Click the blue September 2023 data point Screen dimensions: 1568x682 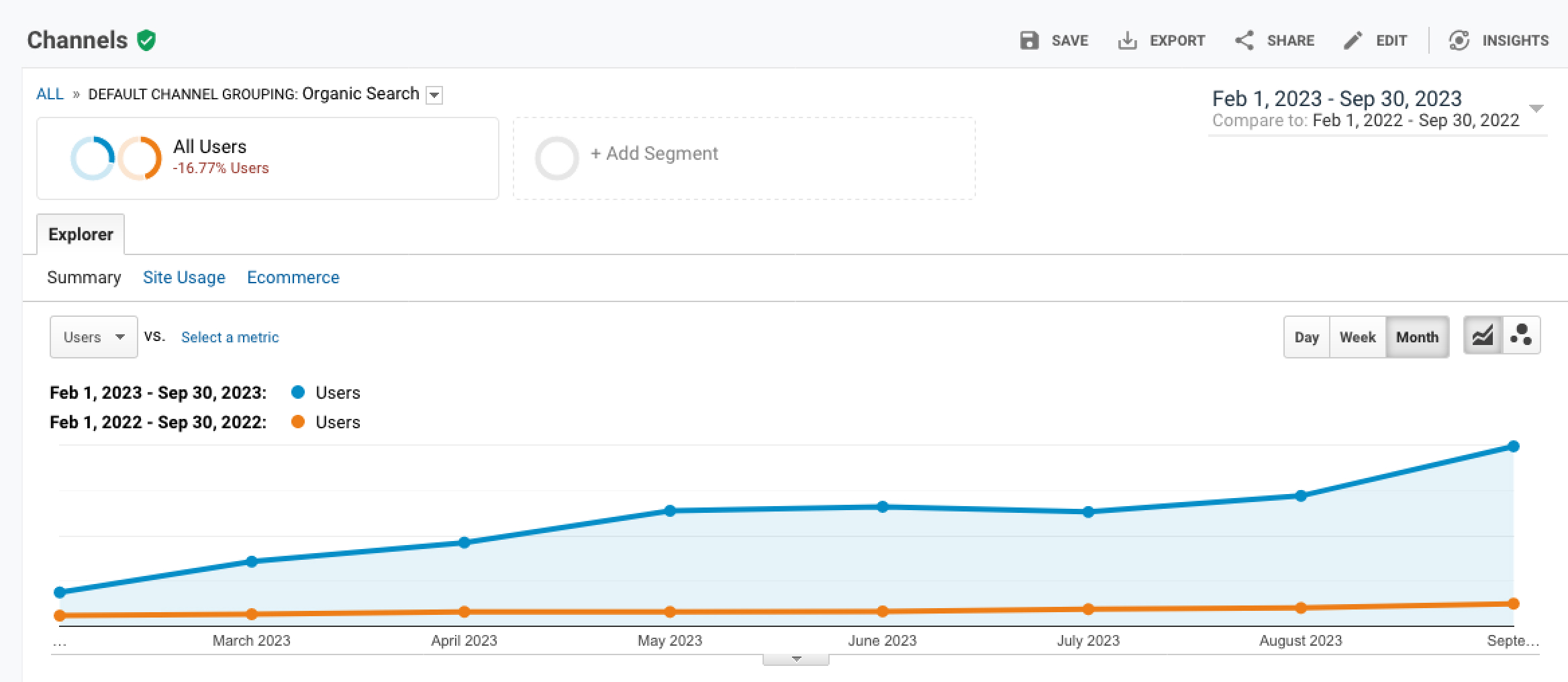1514,446
